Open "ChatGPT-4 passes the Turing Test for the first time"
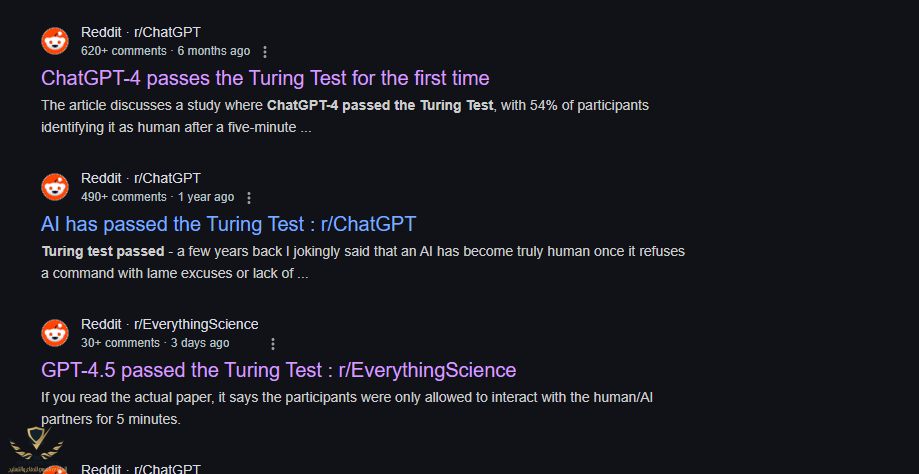Screen dimensions: 919x474 pos(265,77)
